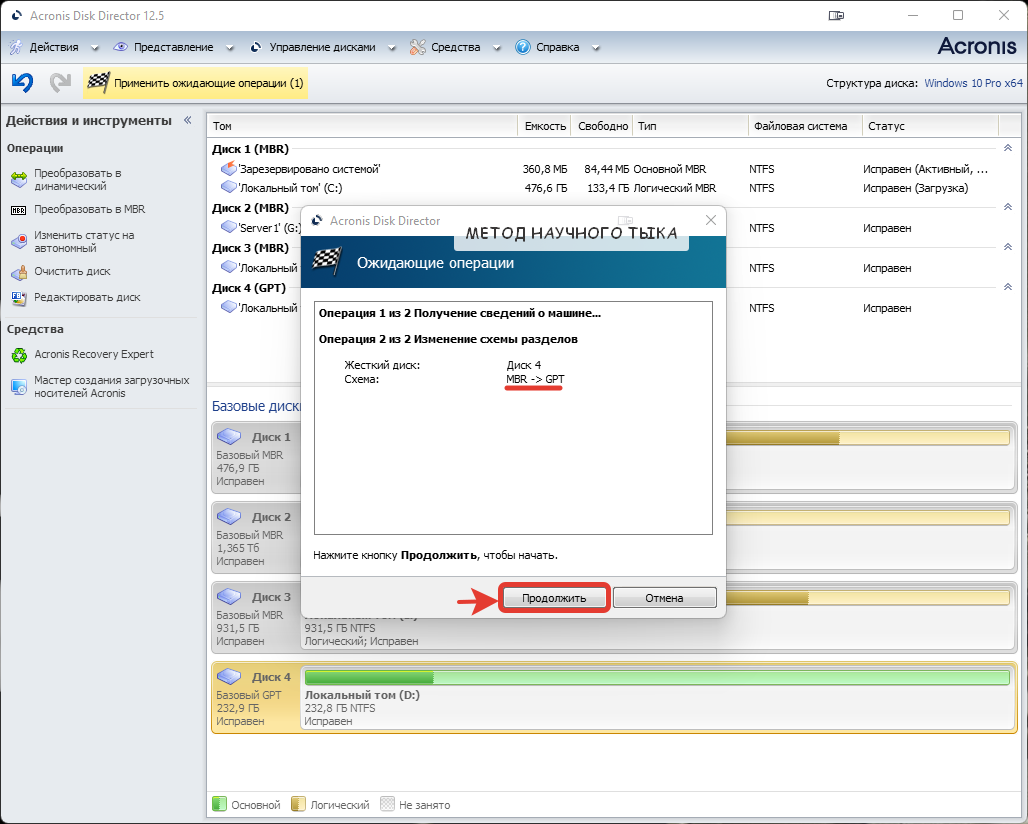Open the Справка menu

[557, 47]
